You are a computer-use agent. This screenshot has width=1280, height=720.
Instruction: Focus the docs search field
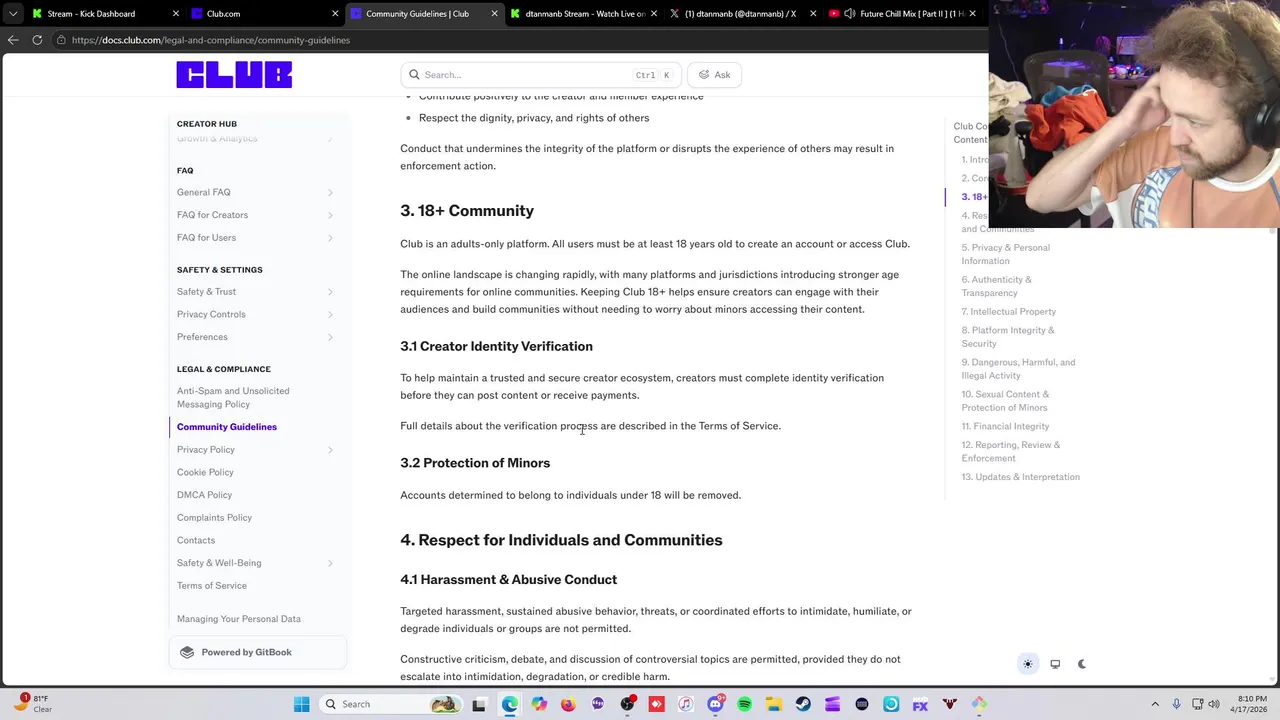(541, 75)
